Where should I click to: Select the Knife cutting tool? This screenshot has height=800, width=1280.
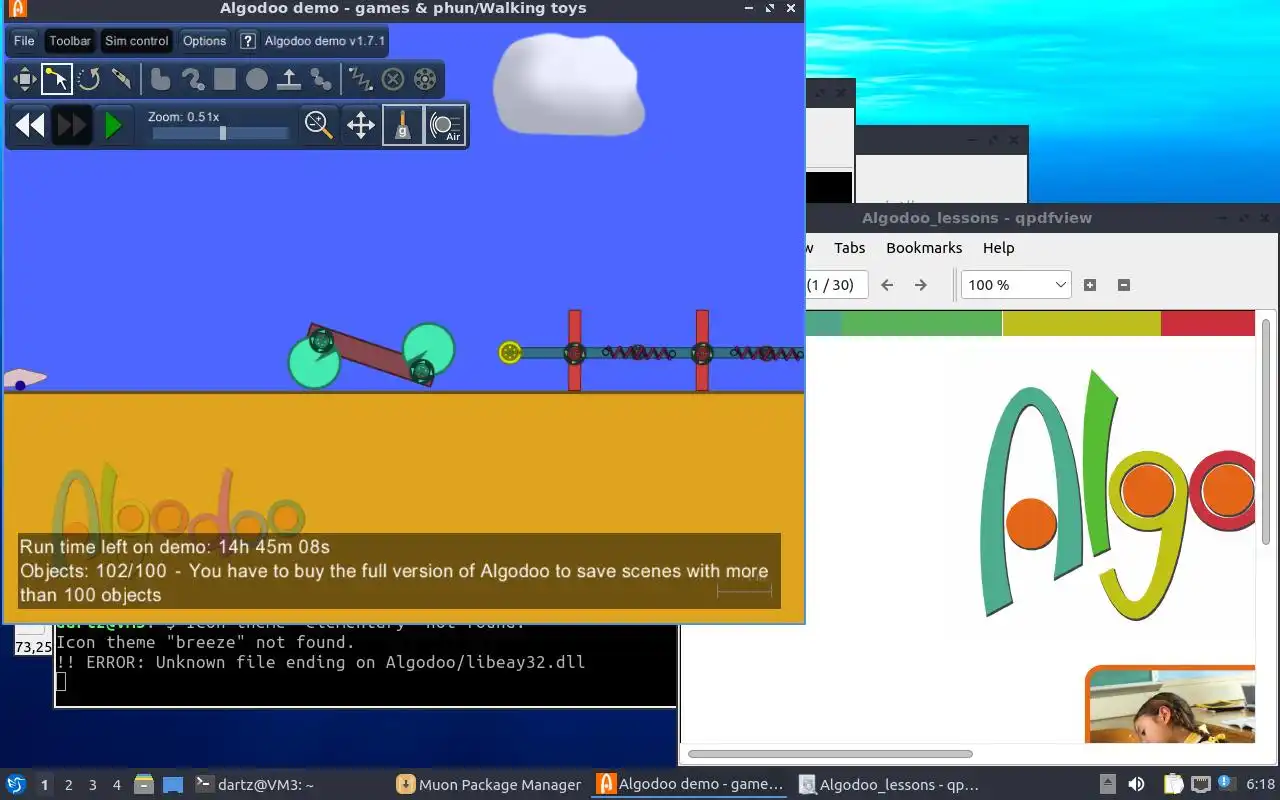pyautogui.click(x=121, y=79)
